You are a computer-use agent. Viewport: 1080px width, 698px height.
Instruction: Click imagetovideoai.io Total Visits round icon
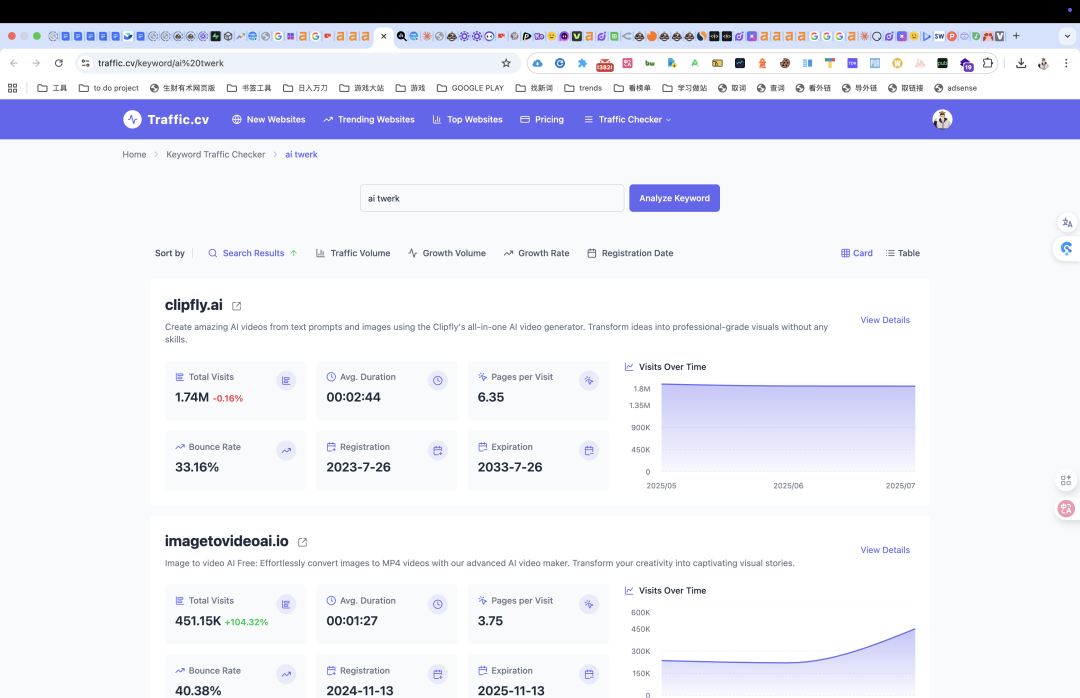(286, 604)
